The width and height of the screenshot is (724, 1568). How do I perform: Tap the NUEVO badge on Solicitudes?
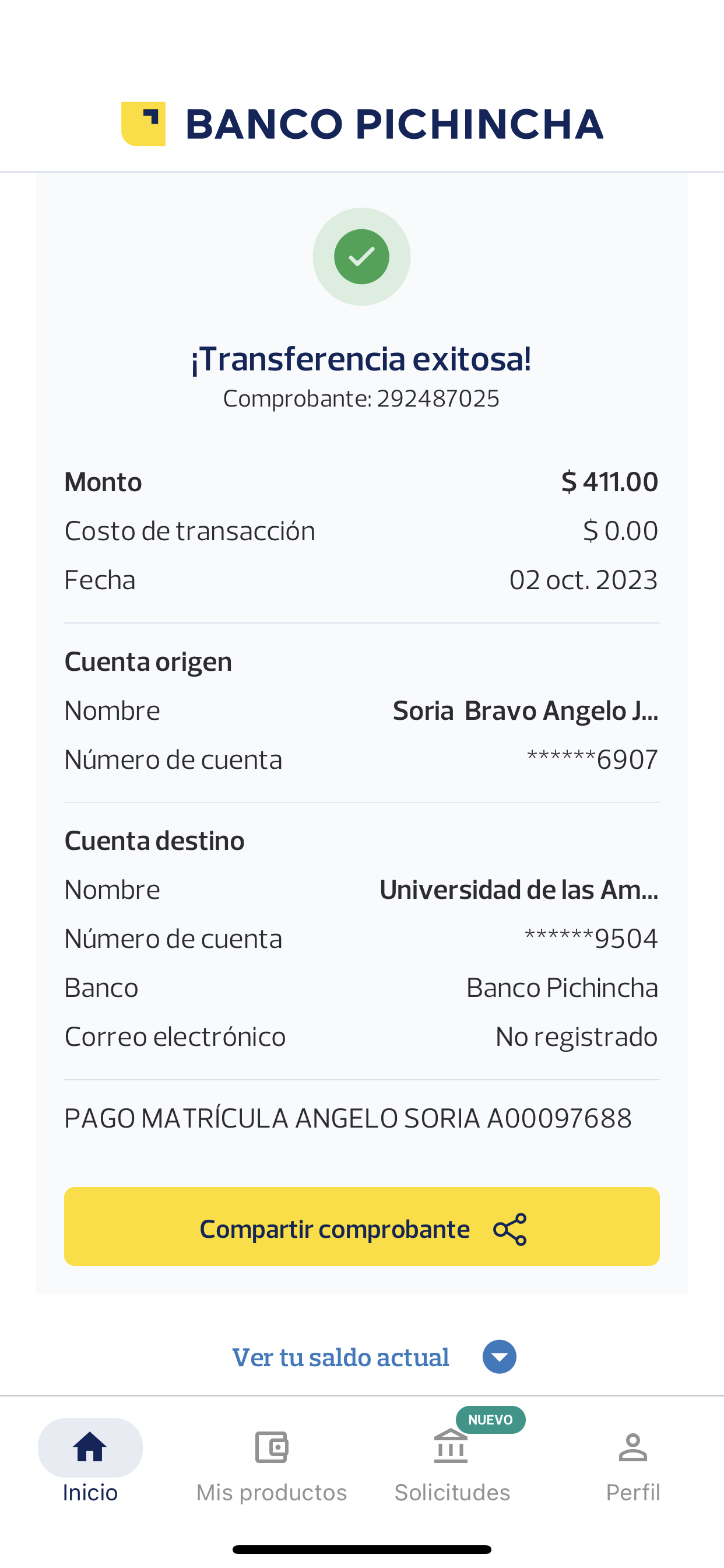coord(490,1419)
